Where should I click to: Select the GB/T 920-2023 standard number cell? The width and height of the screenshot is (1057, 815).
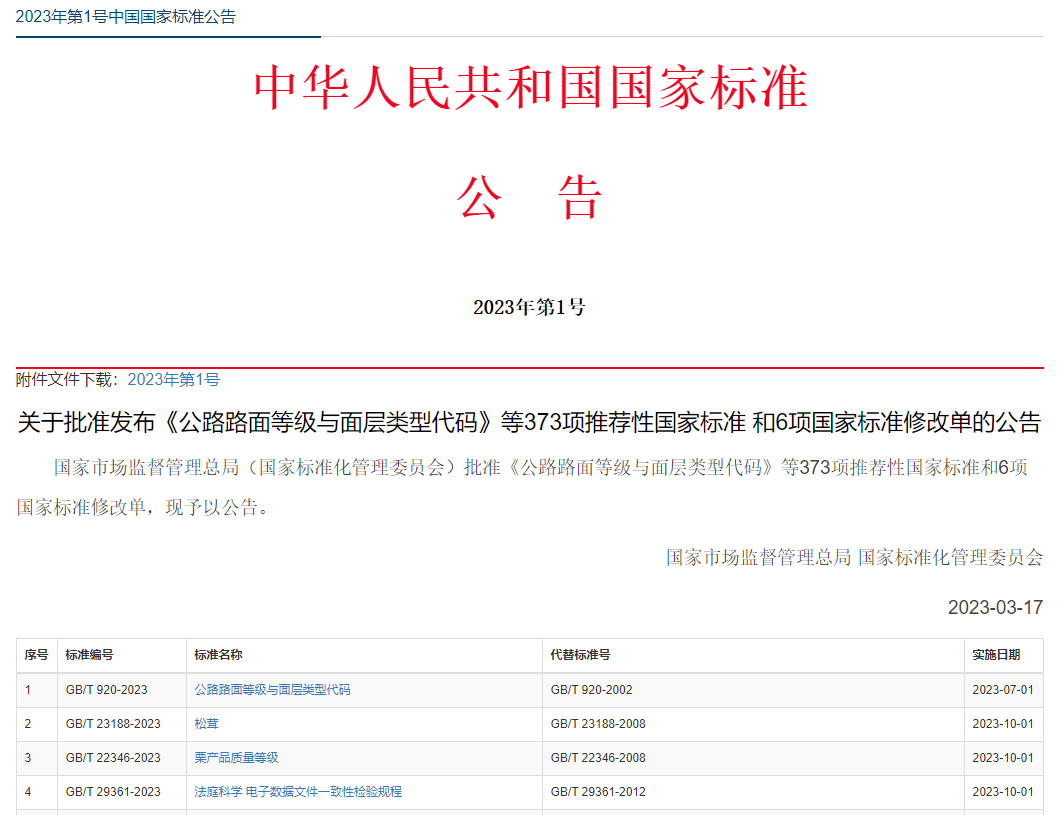point(106,690)
